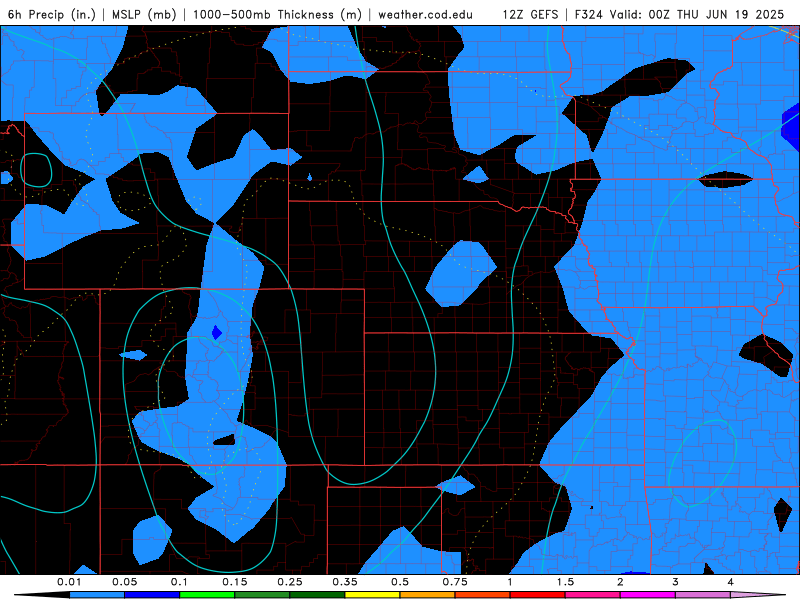This screenshot has width=800, height=600.
Task: Click the magenta 2–3 legend swatch
Action: coord(648,595)
